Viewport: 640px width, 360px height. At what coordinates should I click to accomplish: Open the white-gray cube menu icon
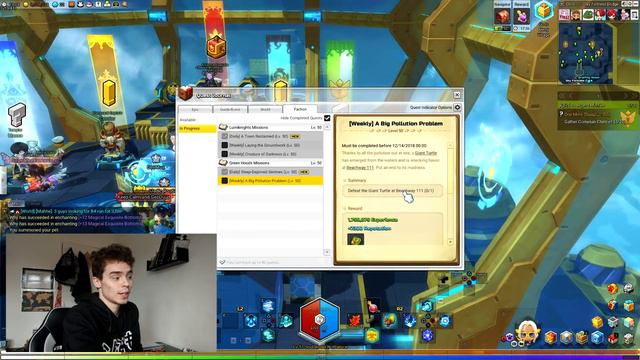tap(566, 338)
